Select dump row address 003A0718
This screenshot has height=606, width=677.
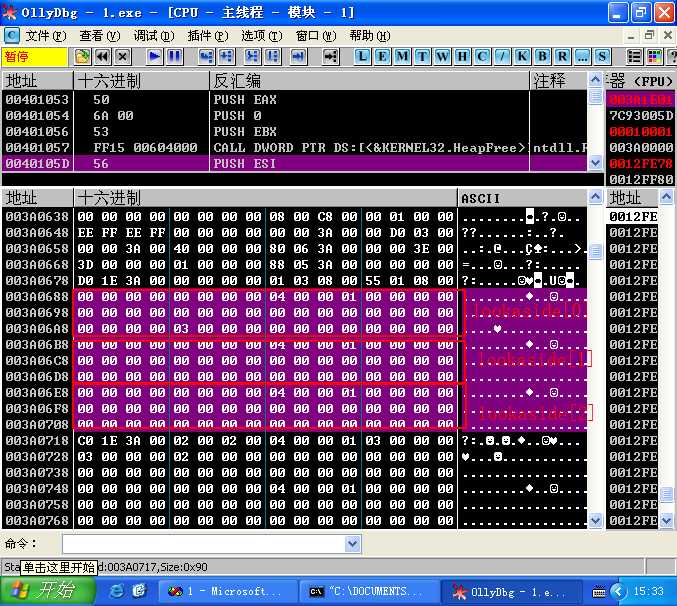coord(37,441)
